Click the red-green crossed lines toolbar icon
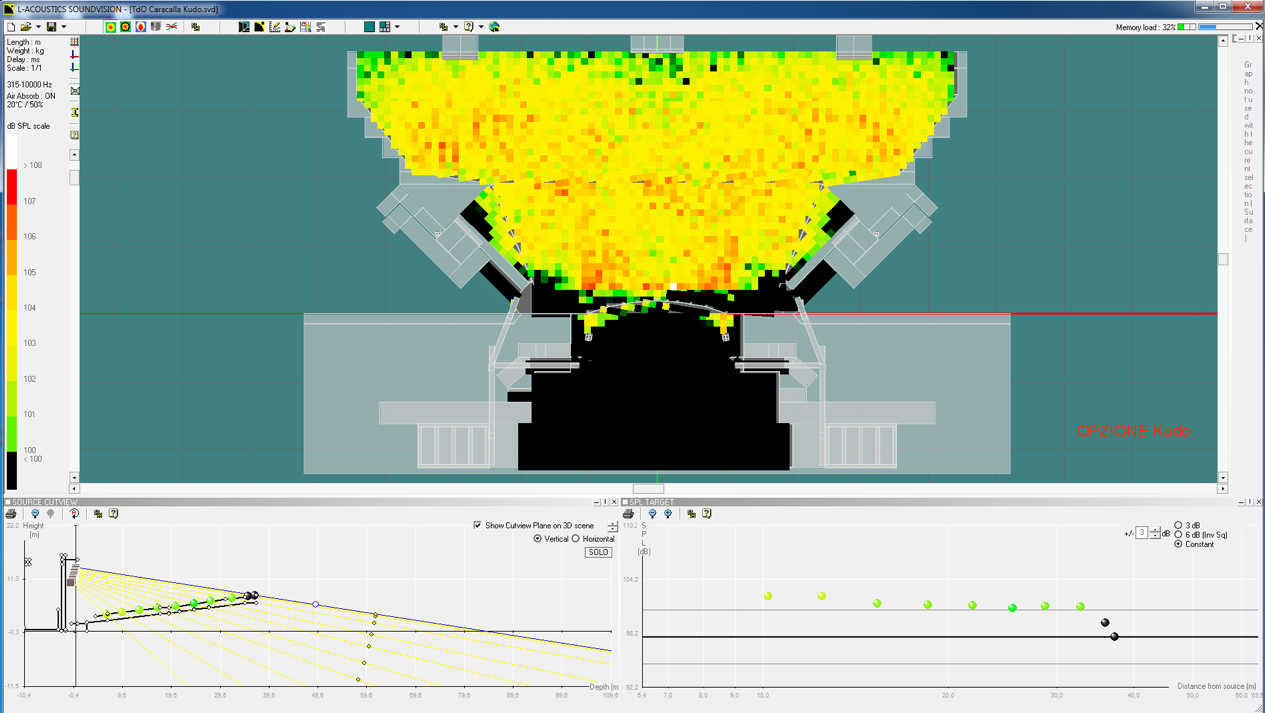Viewport: 1265px width, 713px height. point(172,27)
